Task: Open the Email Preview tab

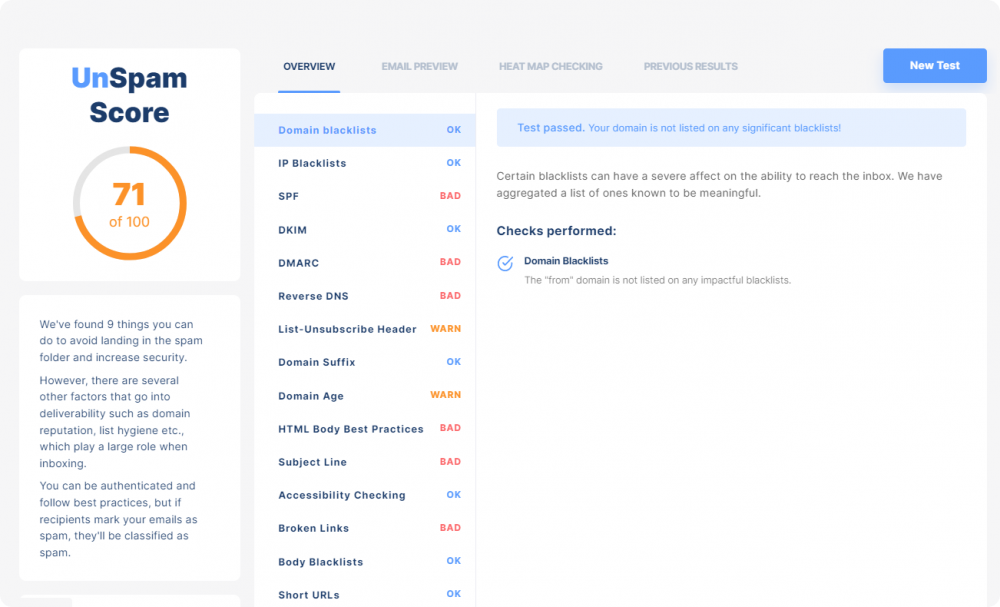Action: pyautogui.click(x=420, y=66)
